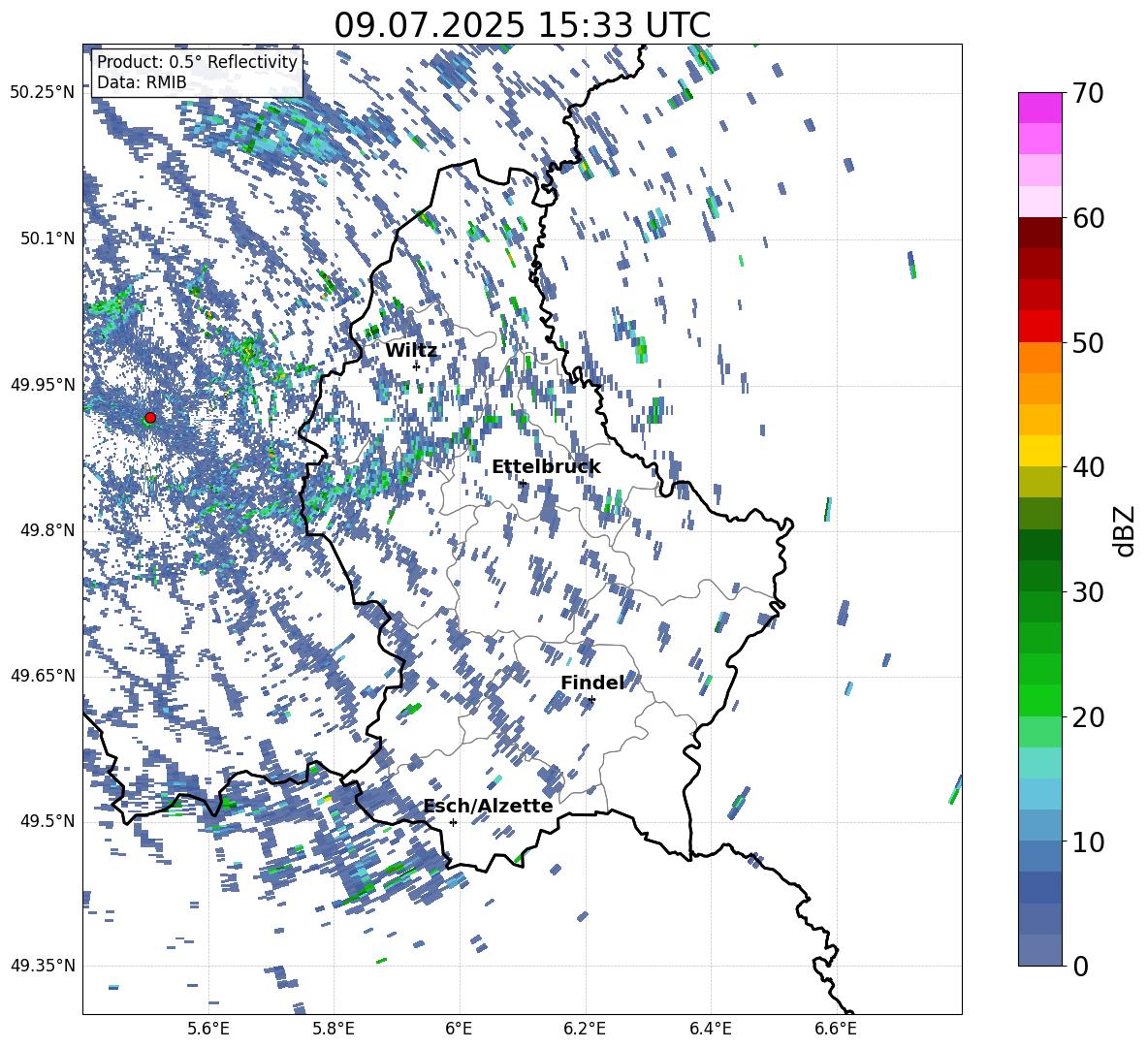The height and width of the screenshot is (1048, 1148).
Task: Click the 60 tick on the colorbar
Action: point(1087,218)
